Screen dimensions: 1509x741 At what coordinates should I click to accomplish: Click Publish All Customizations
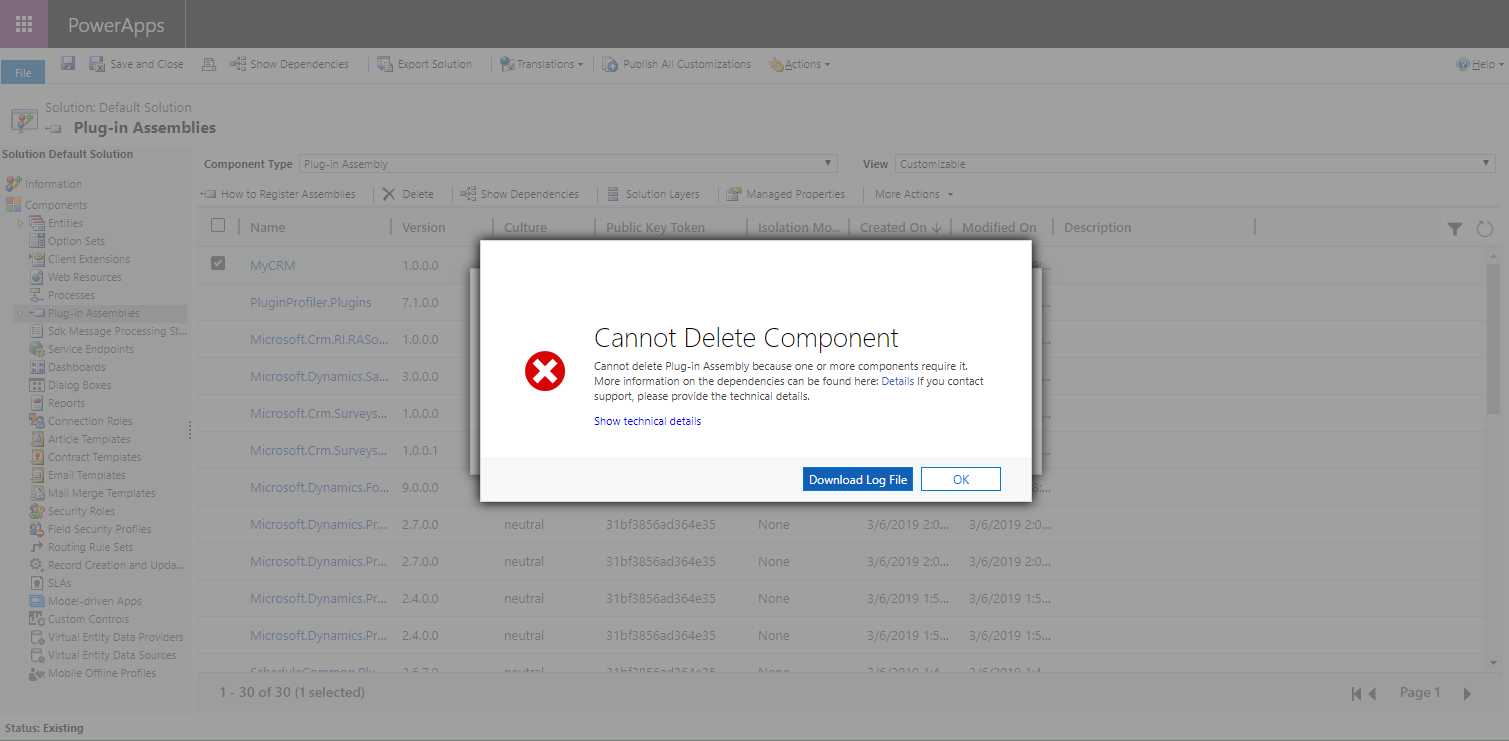676,64
